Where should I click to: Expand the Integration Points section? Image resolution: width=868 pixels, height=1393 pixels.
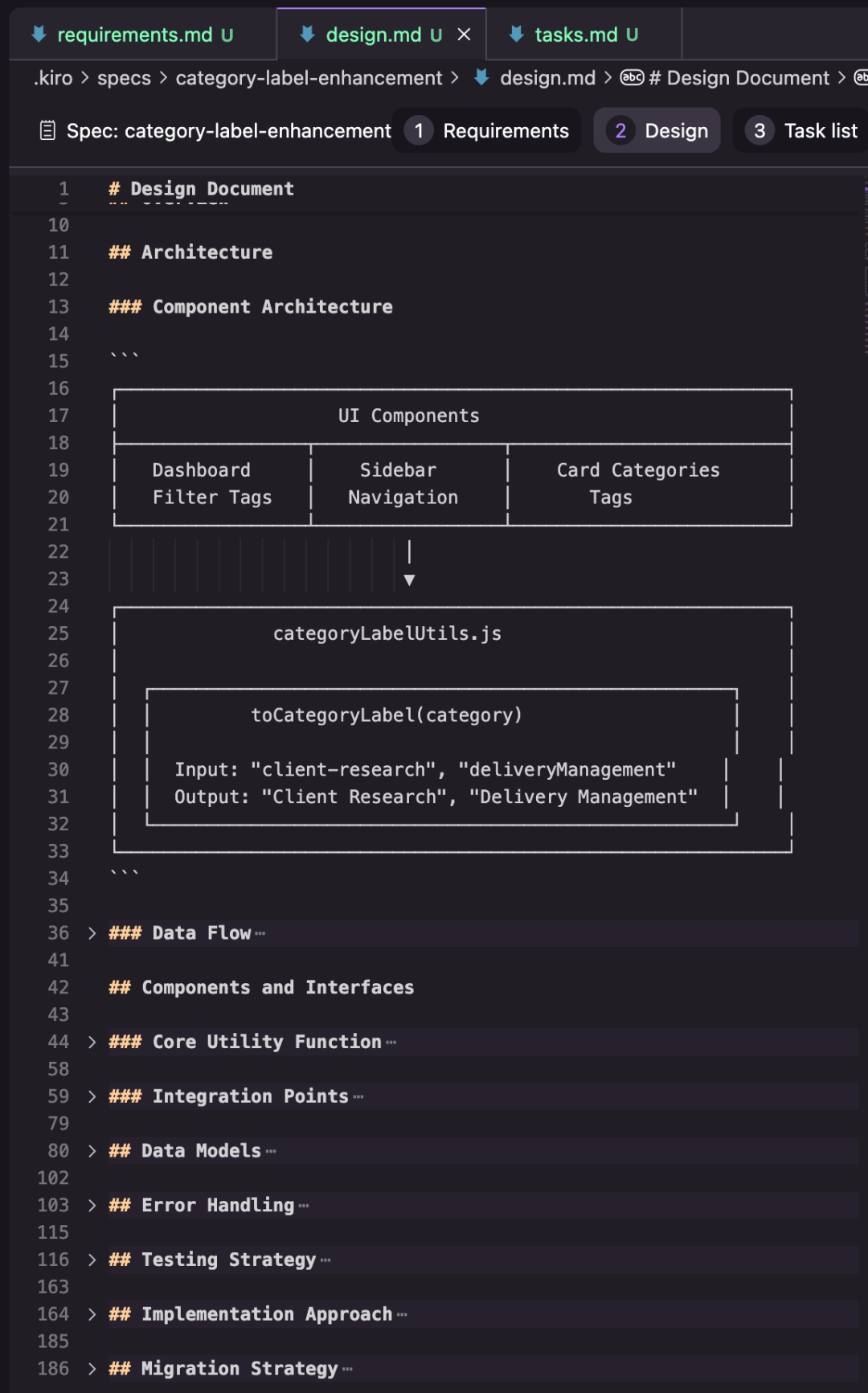coord(92,1096)
